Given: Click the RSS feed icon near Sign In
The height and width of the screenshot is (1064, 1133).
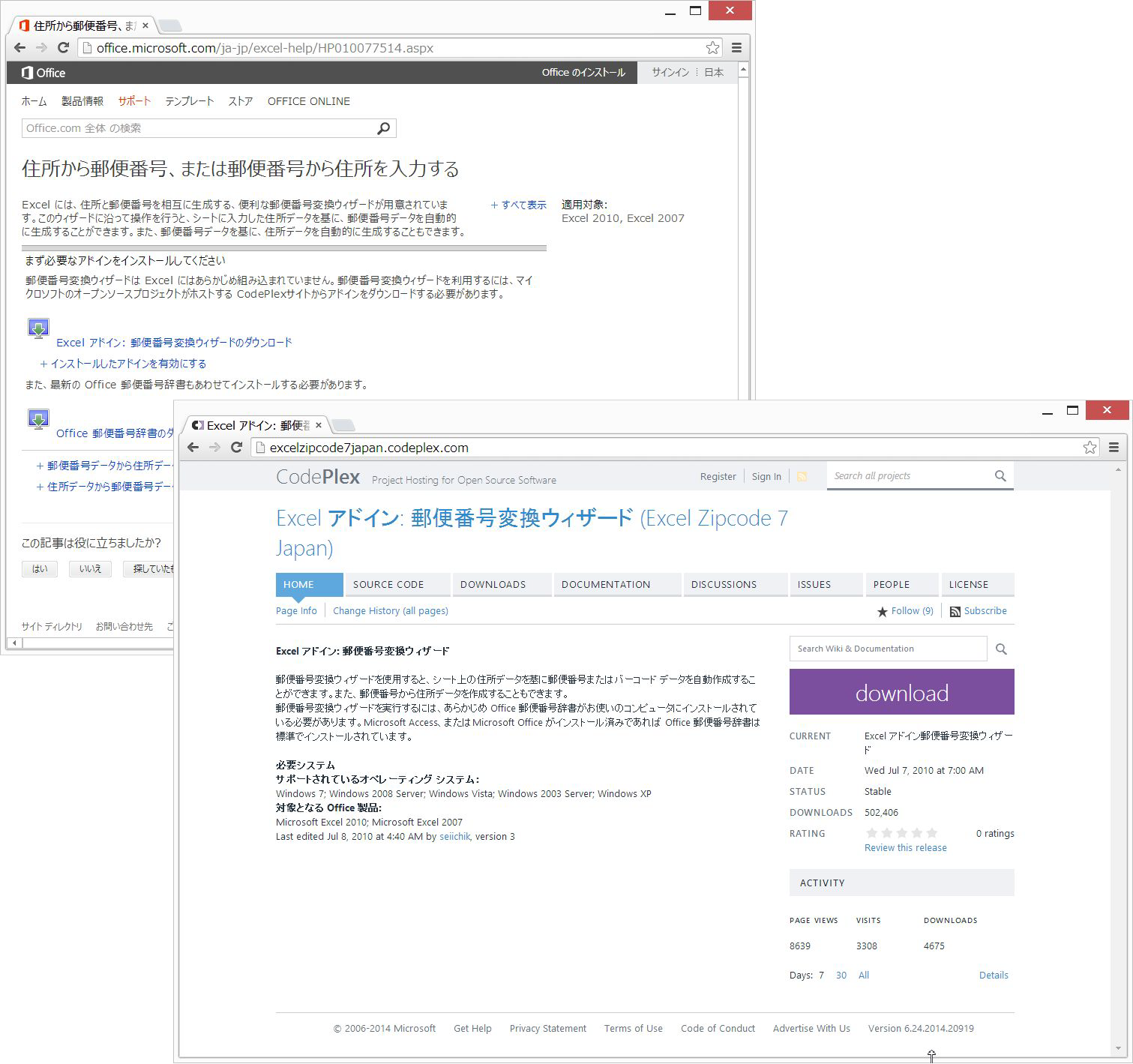Looking at the screenshot, I should point(802,476).
